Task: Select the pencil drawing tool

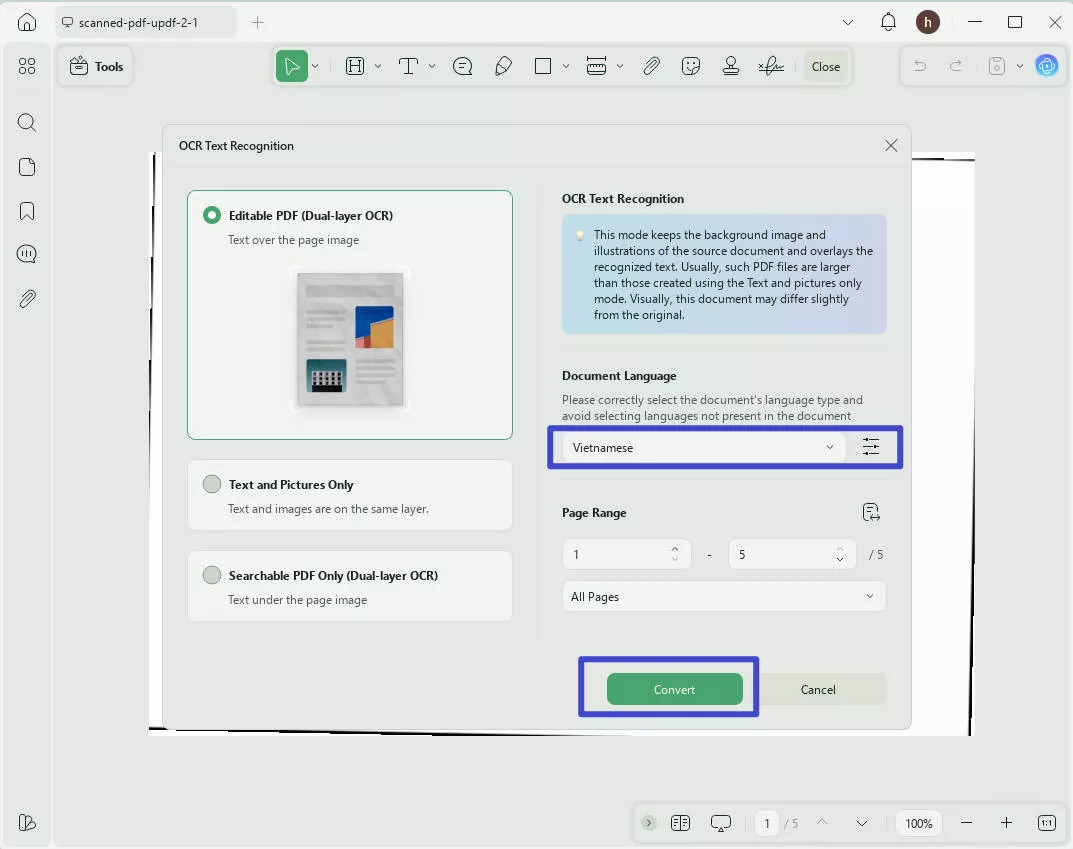Action: [x=504, y=66]
